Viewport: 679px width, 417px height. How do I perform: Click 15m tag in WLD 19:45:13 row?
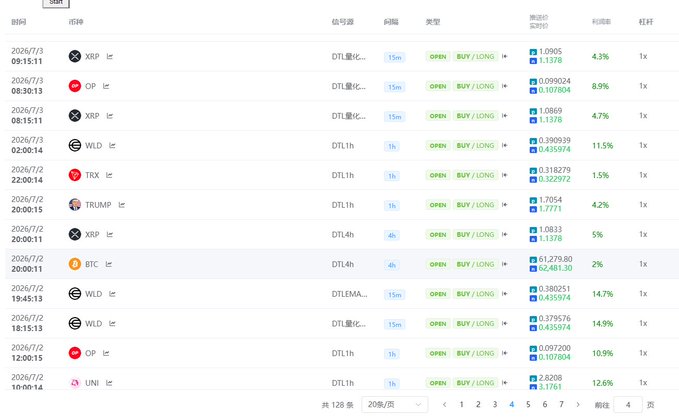coord(394,294)
